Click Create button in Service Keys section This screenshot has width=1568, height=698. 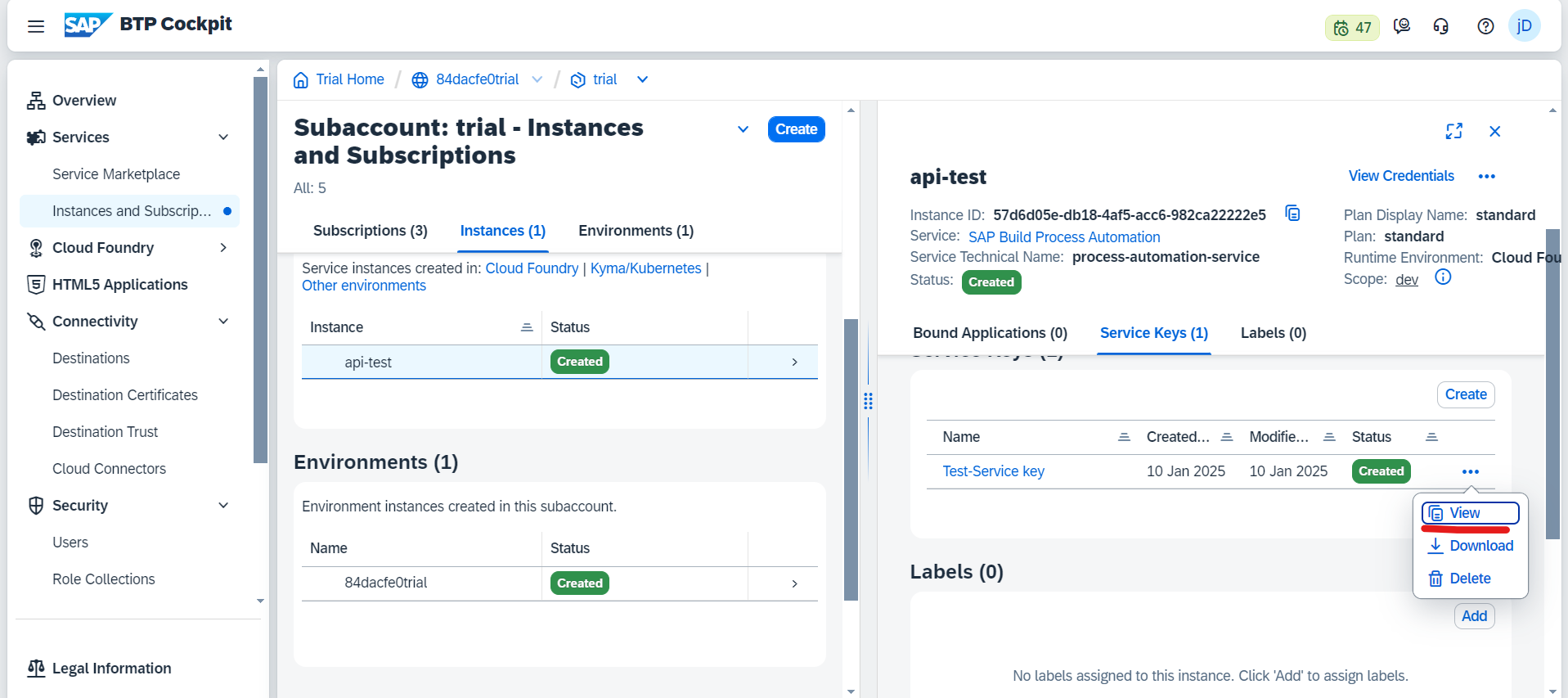point(1466,394)
